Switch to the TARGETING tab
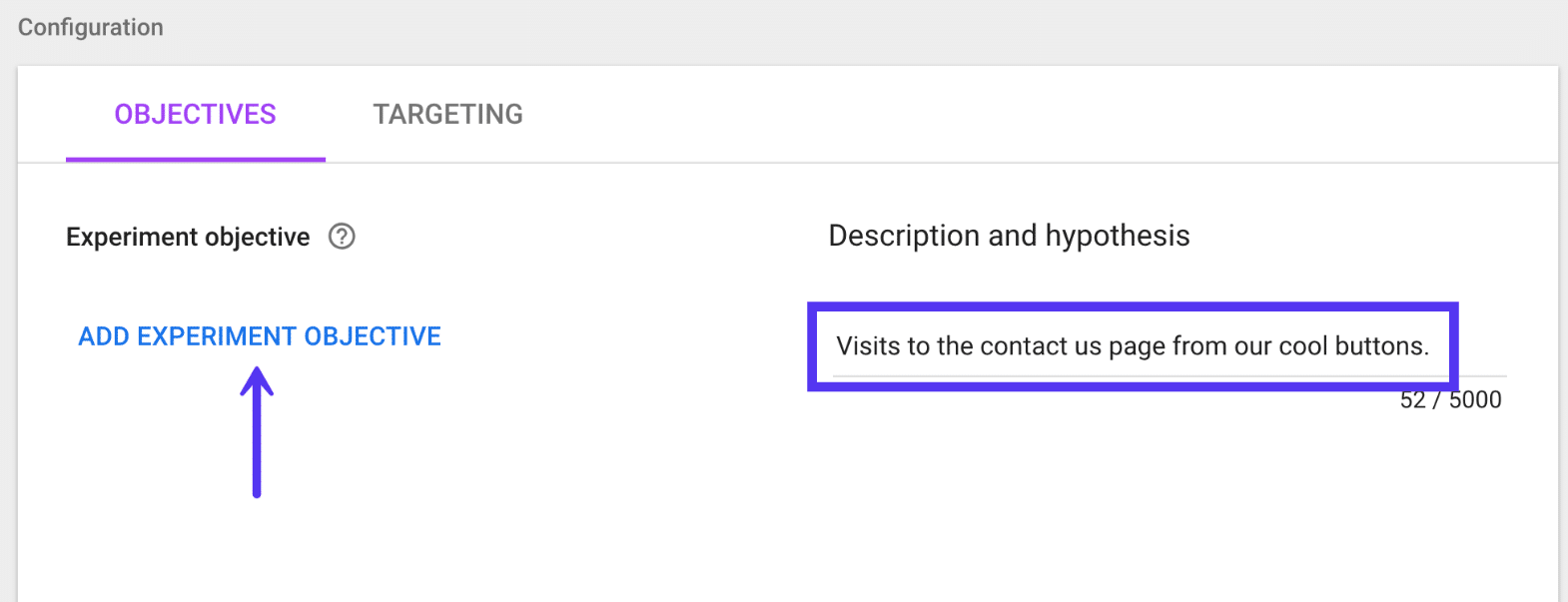1568x602 pixels. [x=447, y=114]
